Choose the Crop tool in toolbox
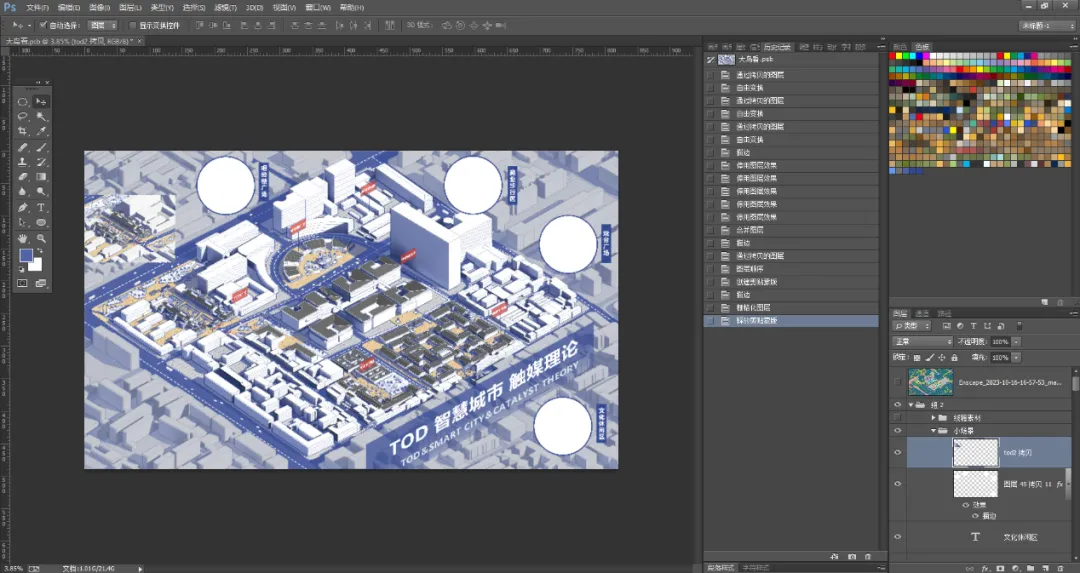 pyautogui.click(x=23, y=131)
